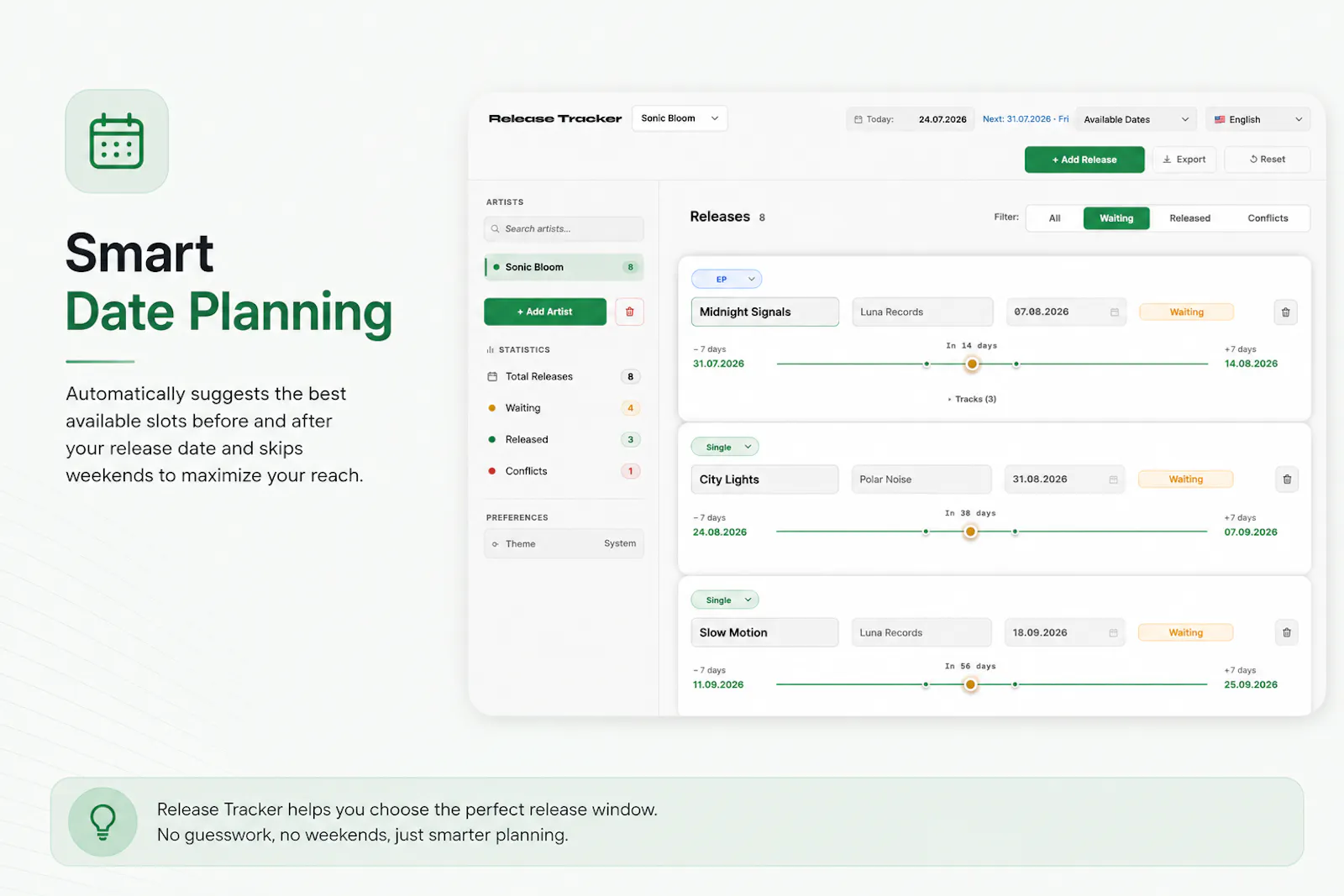Screen dimensions: 1344x896
Task: Click the Waiting status badge for Slow Motion
Action: click(x=1185, y=633)
